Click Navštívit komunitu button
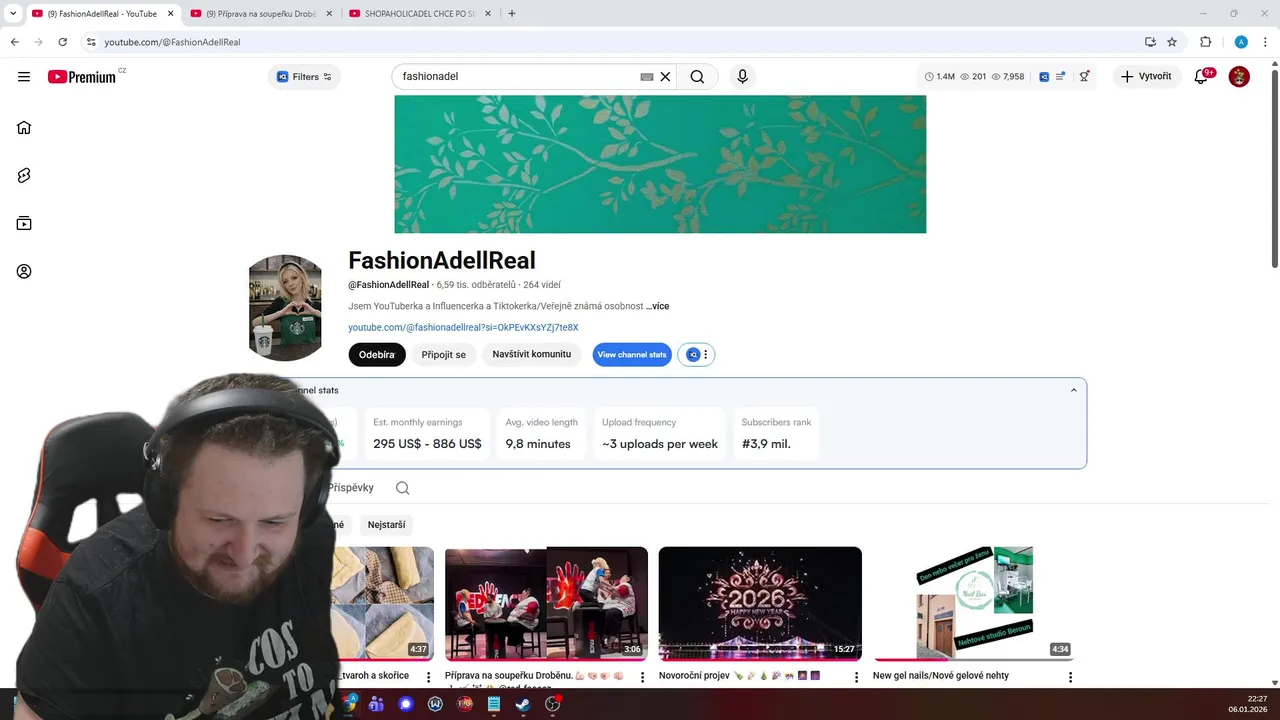Screen dimensions: 1280x720 (531, 354)
